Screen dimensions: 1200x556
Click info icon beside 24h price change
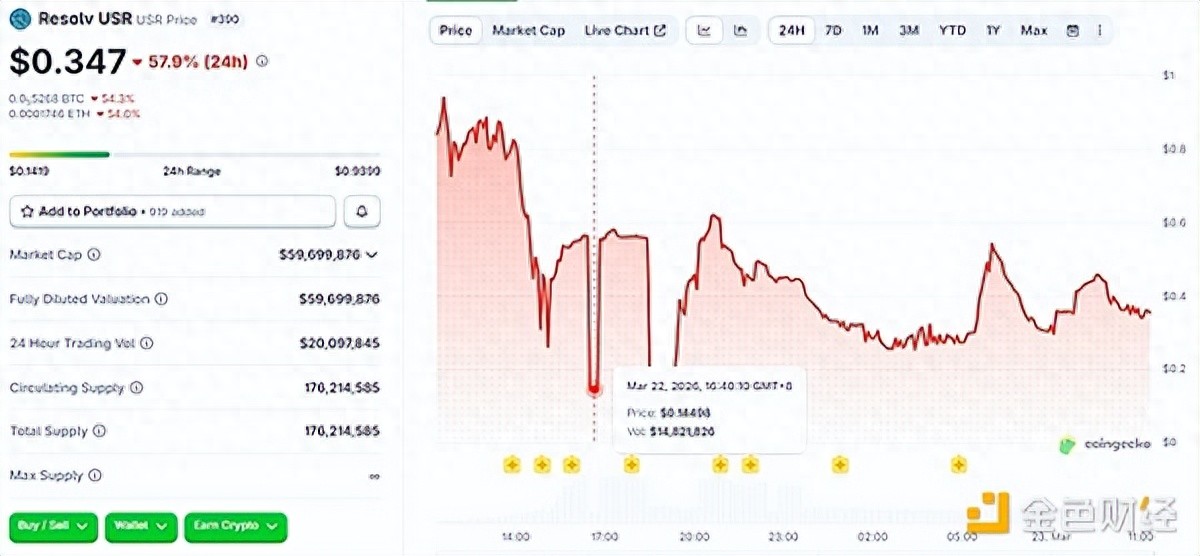[x=262, y=61]
